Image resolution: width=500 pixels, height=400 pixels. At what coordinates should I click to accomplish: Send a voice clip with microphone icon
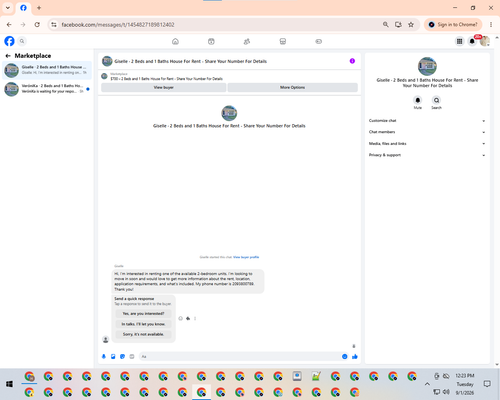tap(104, 356)
